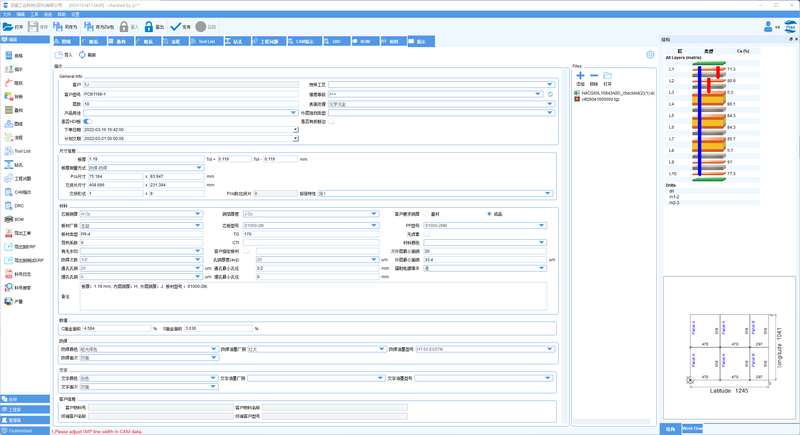Switch to the DRC tab
The image size is (800, 435).
(x=337, y=41)
